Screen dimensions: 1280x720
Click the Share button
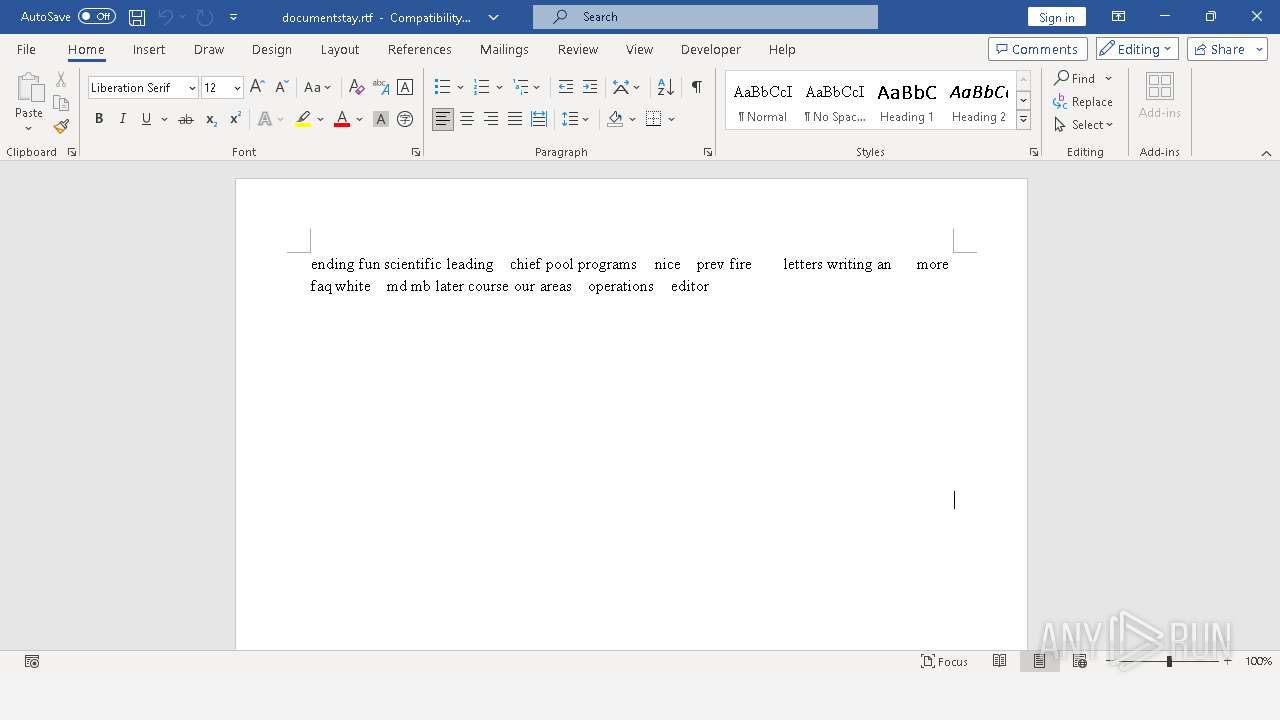[x=1227, y=49]
